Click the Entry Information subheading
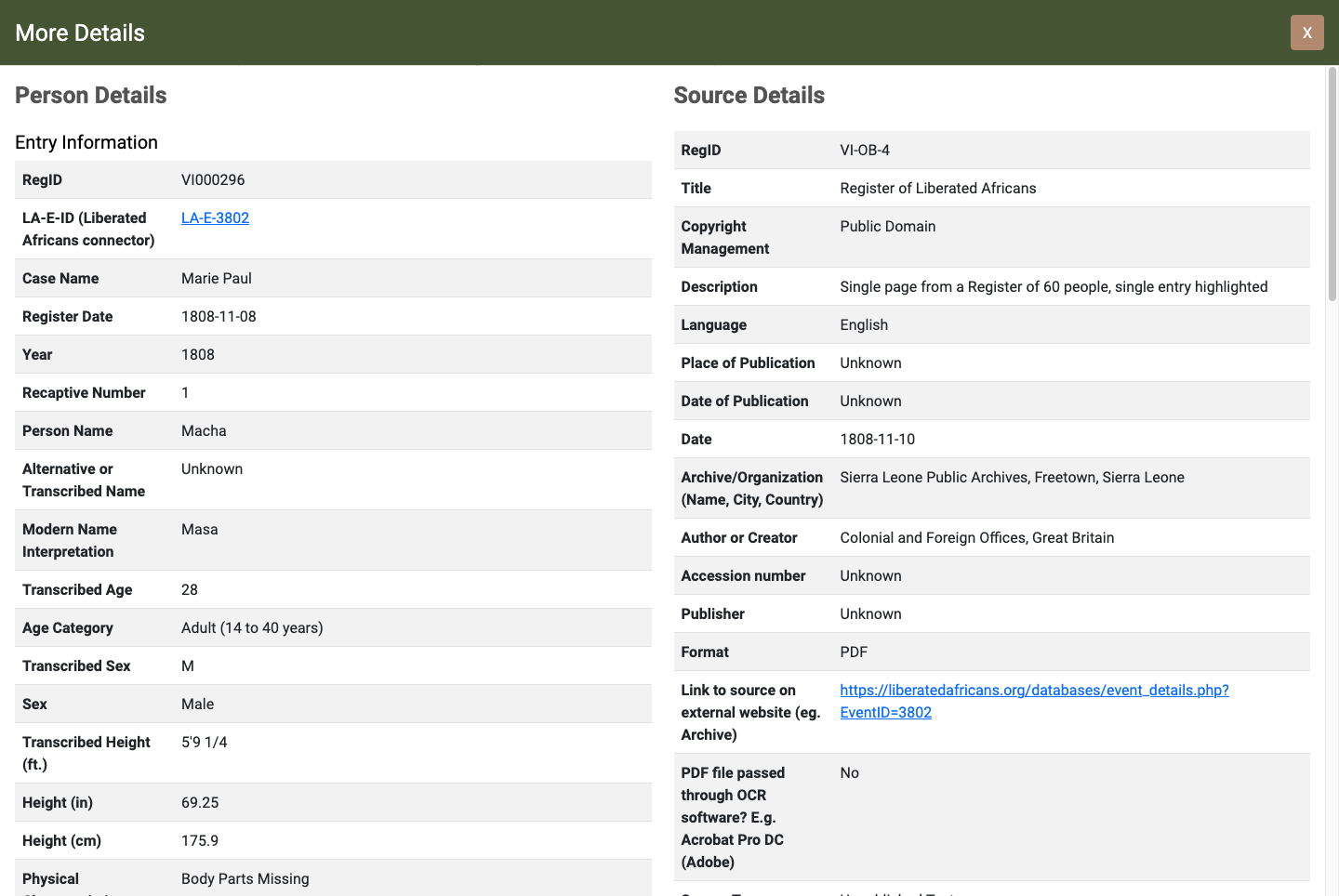The width and height of the screenshot is (1339, 896). tap(86, 142)
